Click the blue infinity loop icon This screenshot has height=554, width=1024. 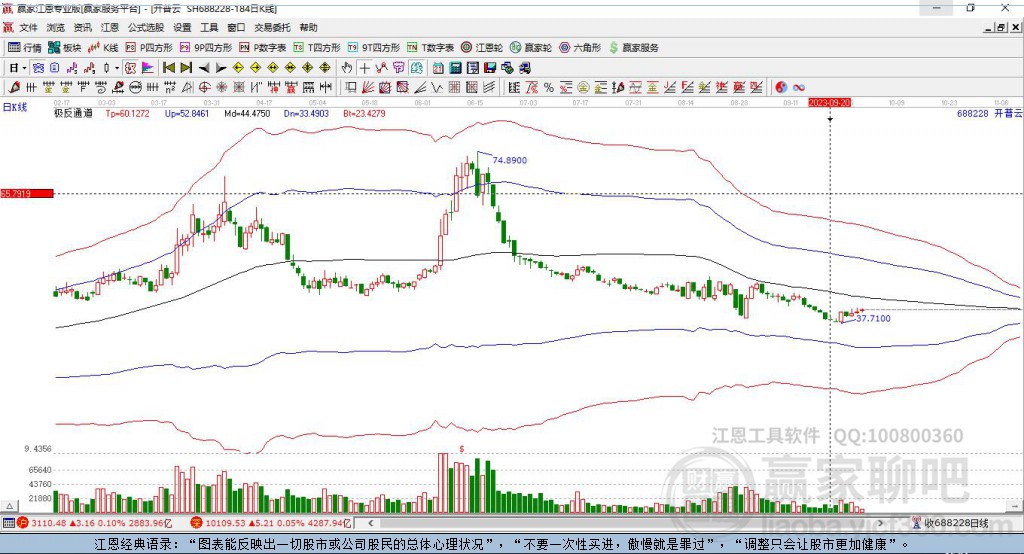tap(799, 87)
